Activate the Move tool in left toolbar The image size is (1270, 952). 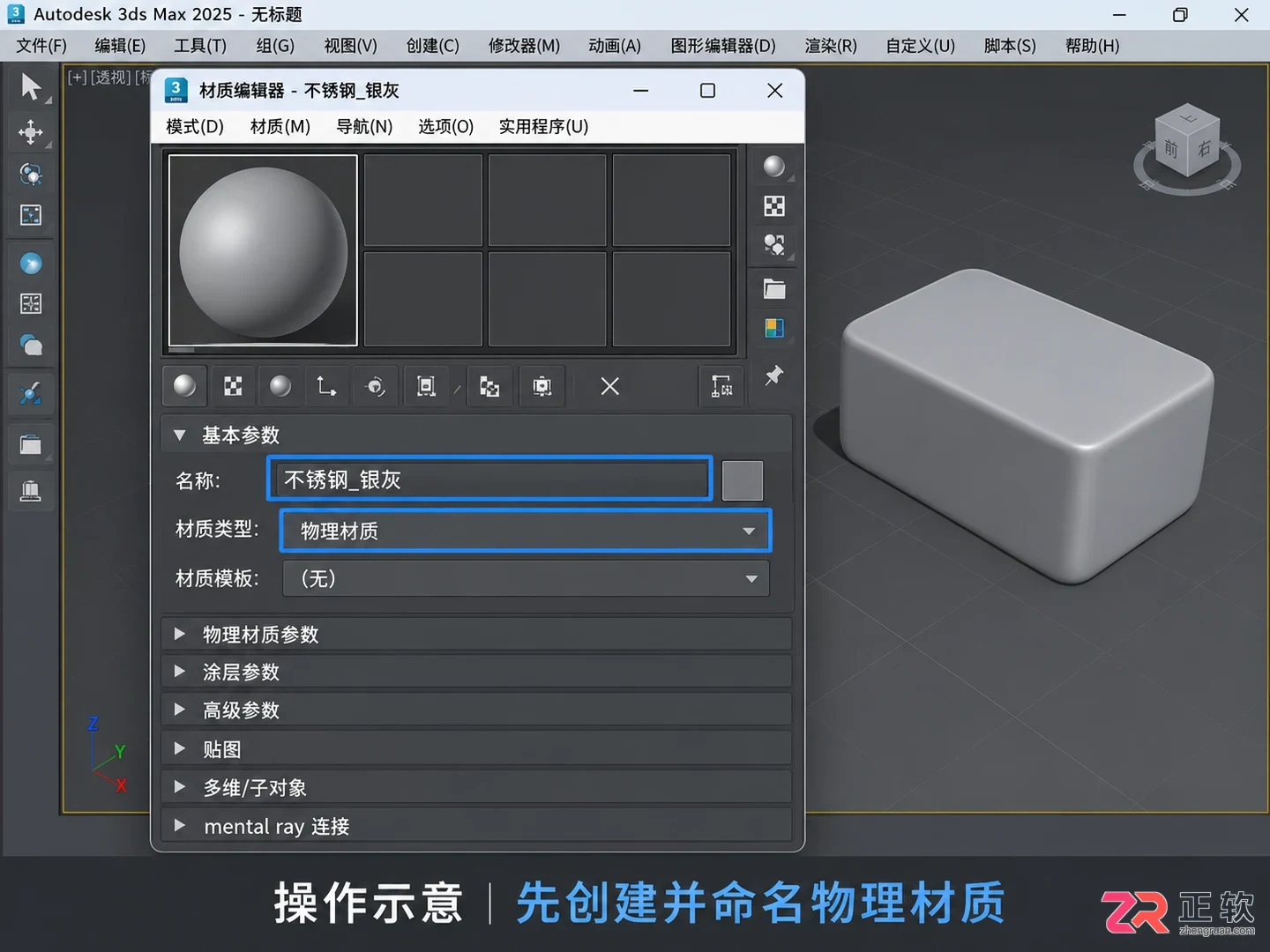point(31,132)
